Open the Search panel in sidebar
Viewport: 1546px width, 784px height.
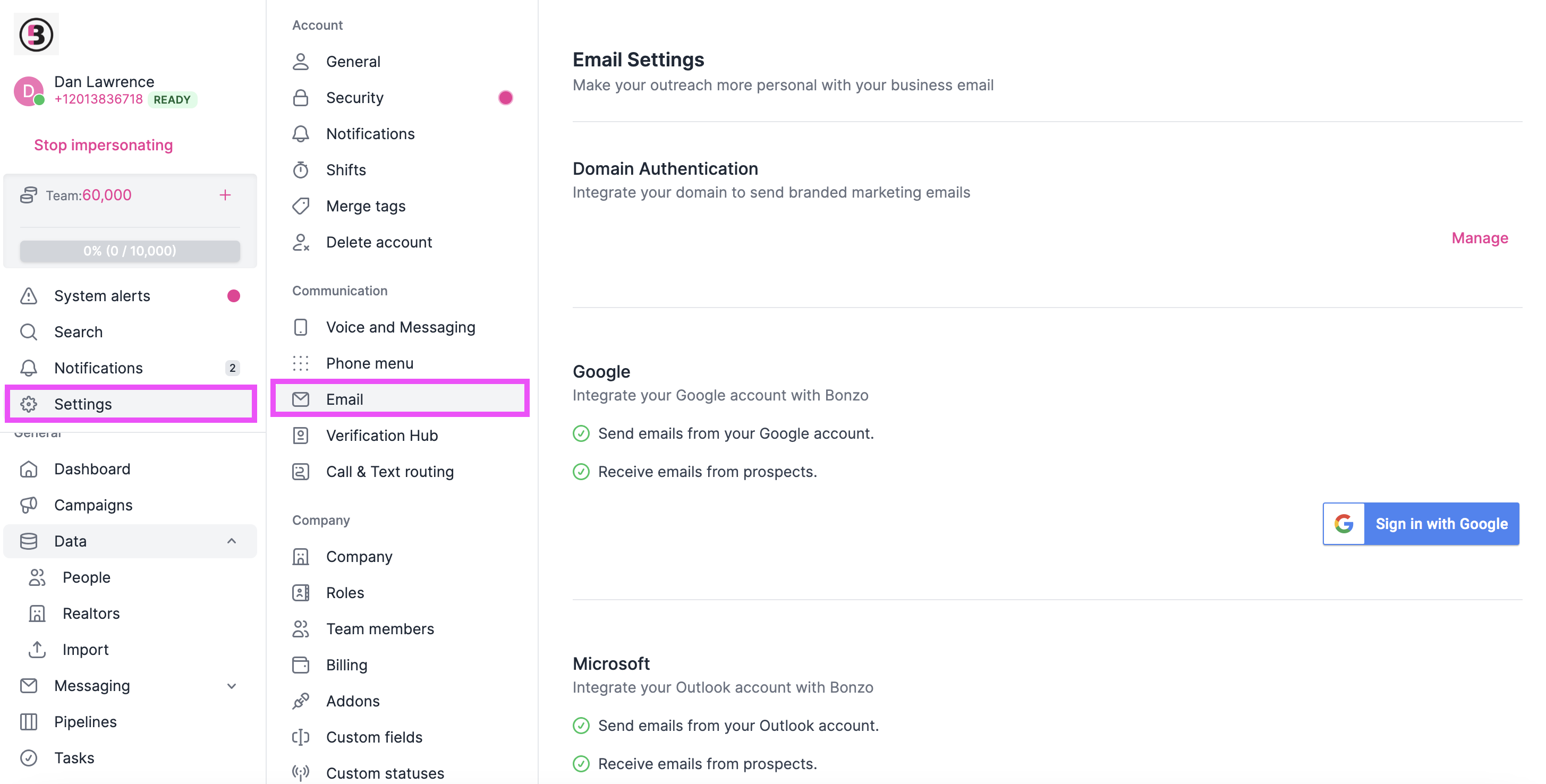point(79,331)
